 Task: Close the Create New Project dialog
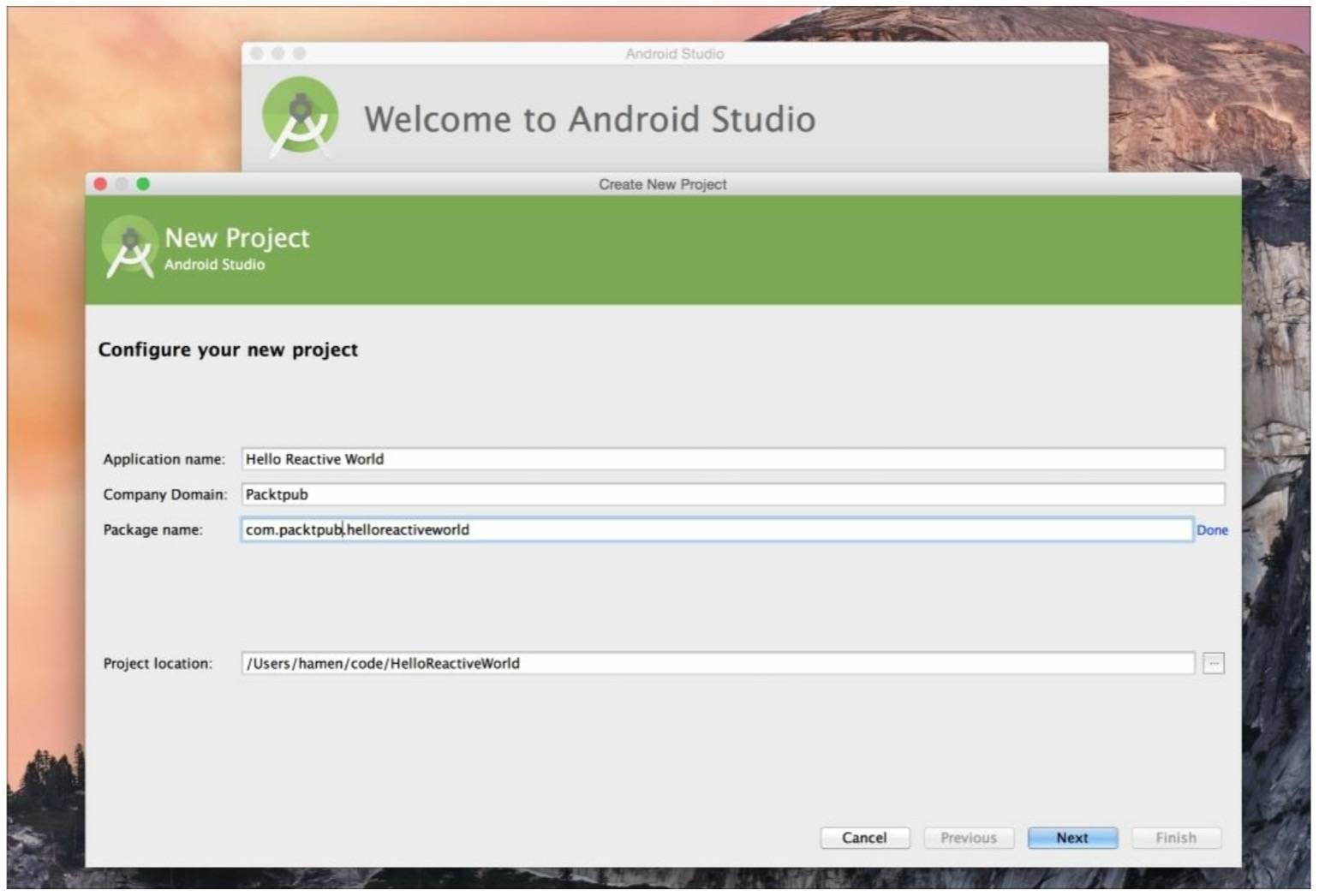click(x=100, y=184)
